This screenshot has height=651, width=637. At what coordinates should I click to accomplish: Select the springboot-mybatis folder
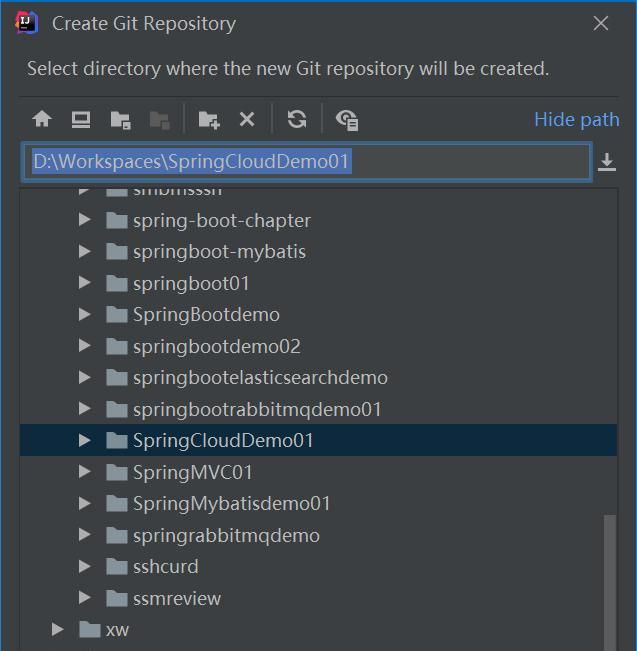coord(219,252)
